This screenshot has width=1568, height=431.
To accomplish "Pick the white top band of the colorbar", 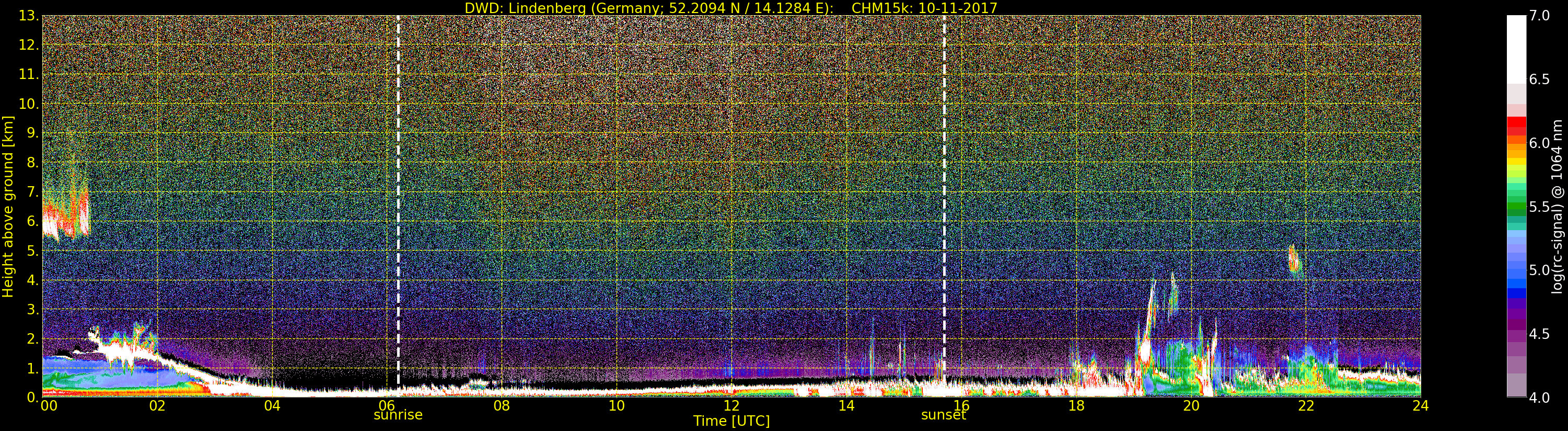I will pos(1516,49).
